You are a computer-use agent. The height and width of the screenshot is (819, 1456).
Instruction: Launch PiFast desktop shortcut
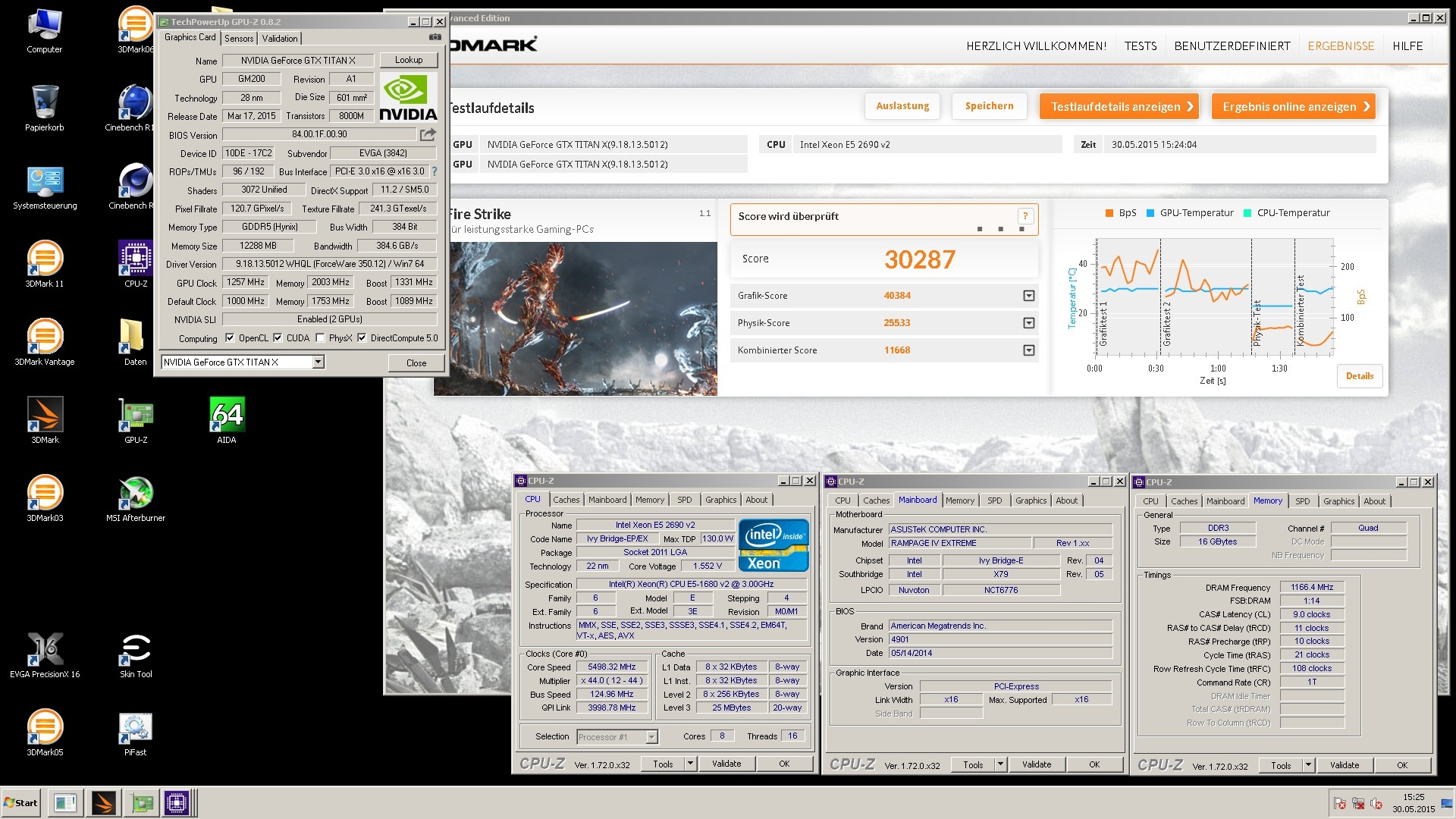point(136,733)
